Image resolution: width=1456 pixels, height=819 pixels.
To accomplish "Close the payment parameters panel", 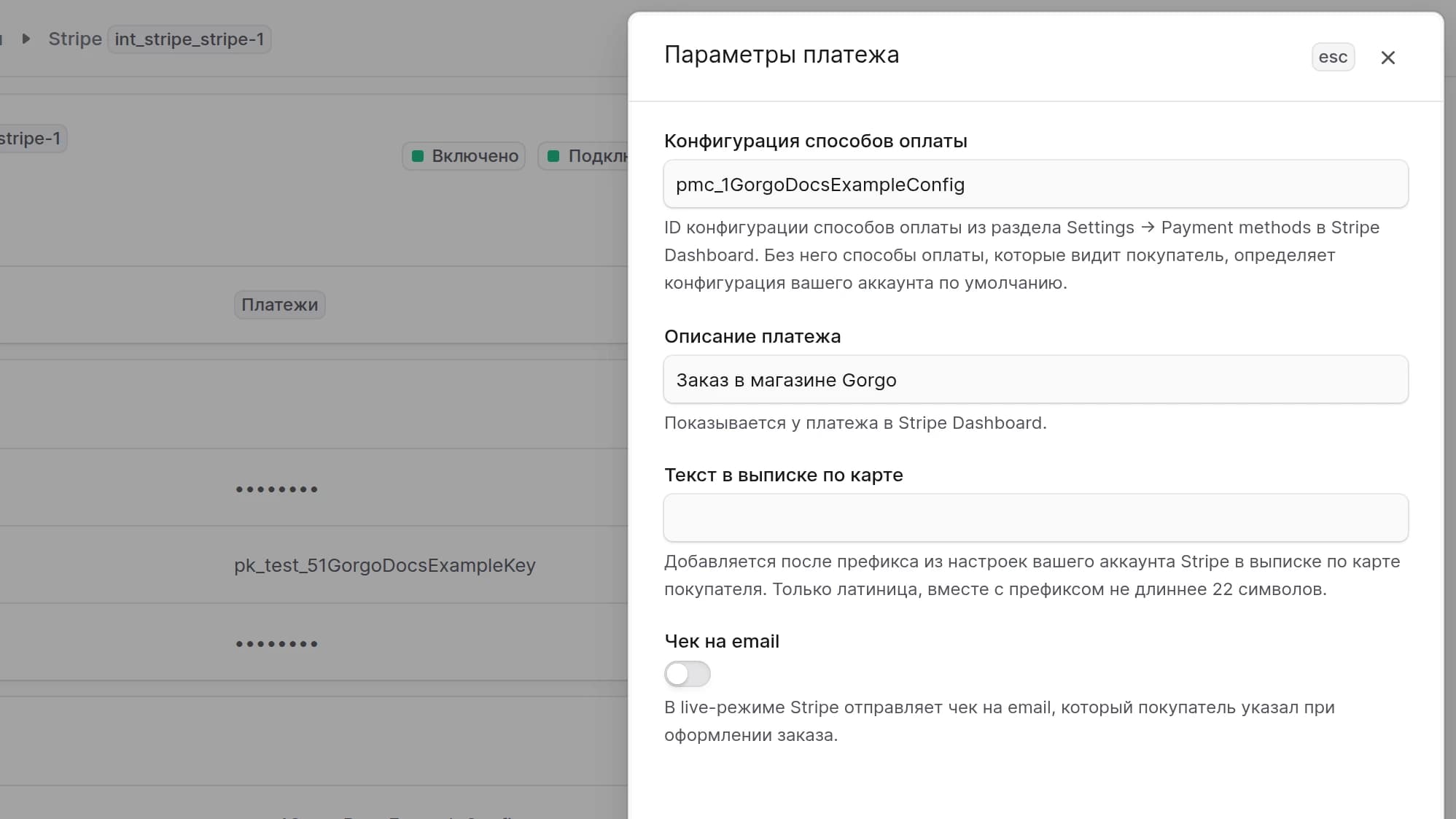I will pos(1387,58).
